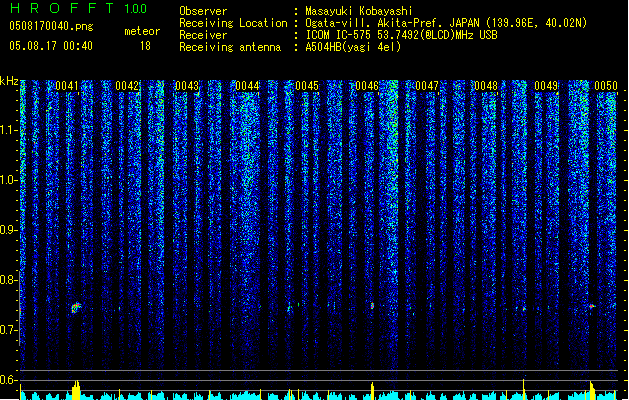Click the 0.8 frequency axis label
Screen dimensions: 629x400
click(x=8, y=280)
